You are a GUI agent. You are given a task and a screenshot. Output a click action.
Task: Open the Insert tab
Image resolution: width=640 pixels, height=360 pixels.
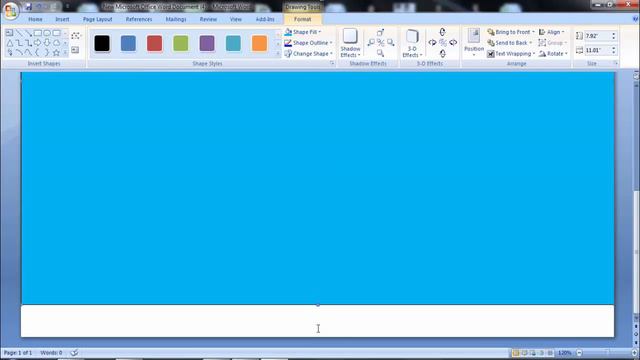pos(62,19)
